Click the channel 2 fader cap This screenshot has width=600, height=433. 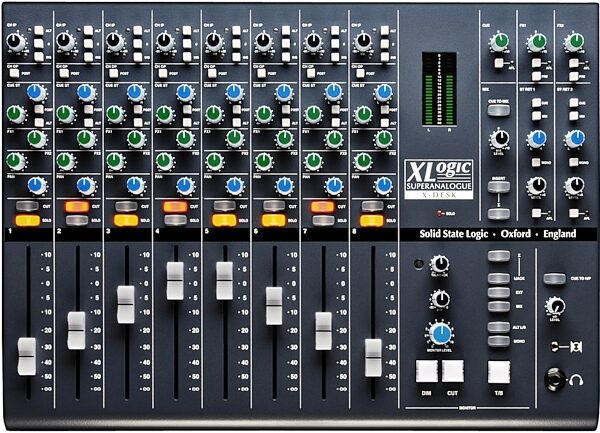click(77, 330)
